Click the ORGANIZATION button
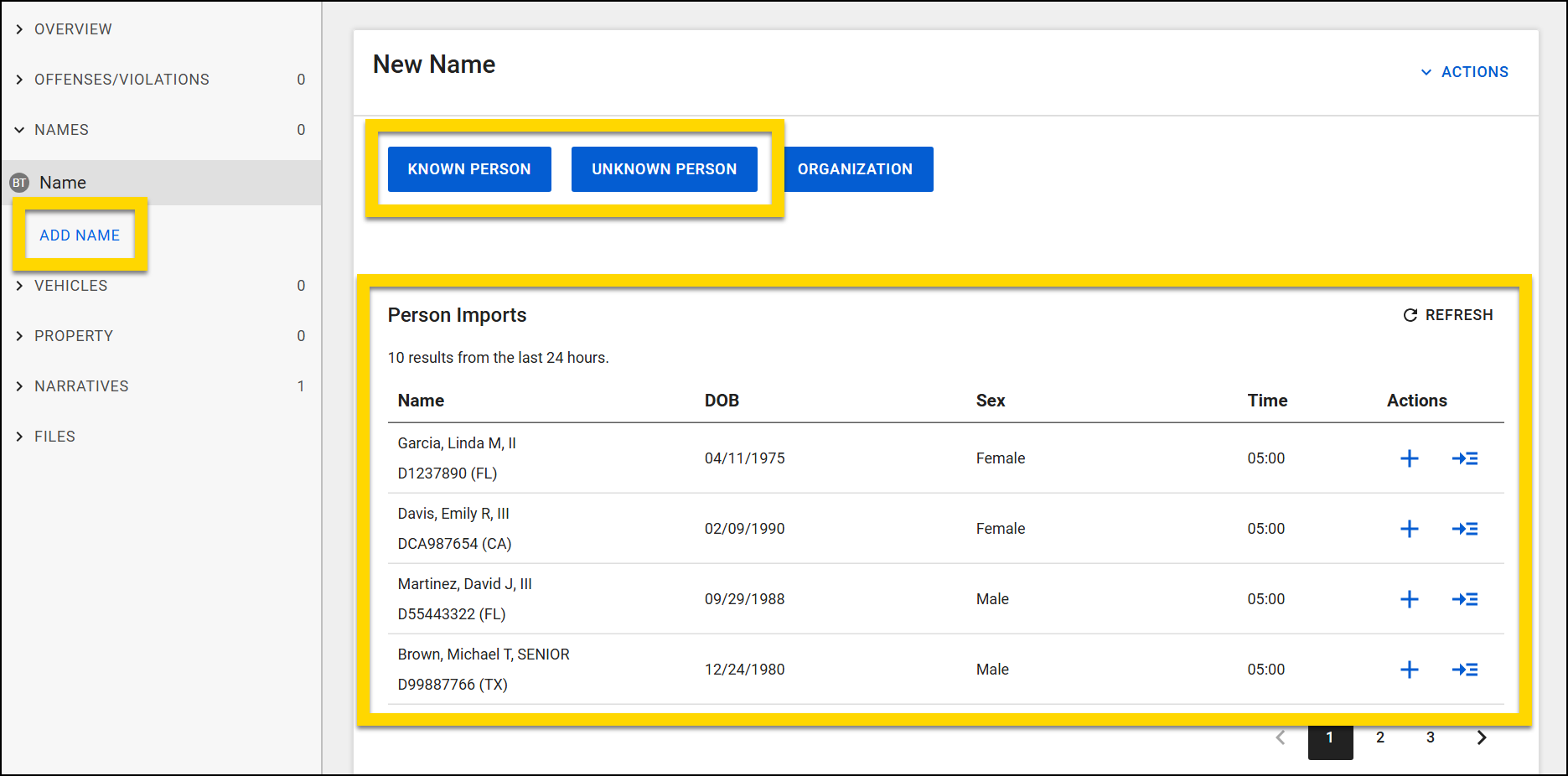 pyautogui.click(x=857, y=168)
